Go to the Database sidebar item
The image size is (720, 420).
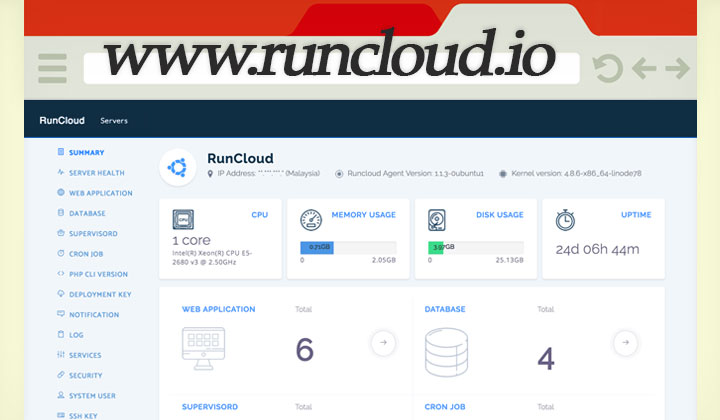pos(87,213)
